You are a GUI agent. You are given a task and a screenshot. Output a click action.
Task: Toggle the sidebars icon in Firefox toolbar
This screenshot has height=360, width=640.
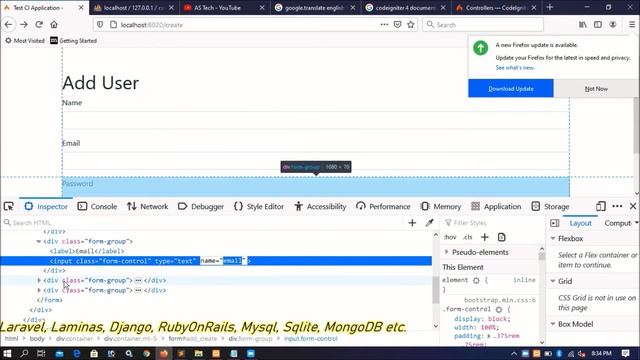coord(598,24)
